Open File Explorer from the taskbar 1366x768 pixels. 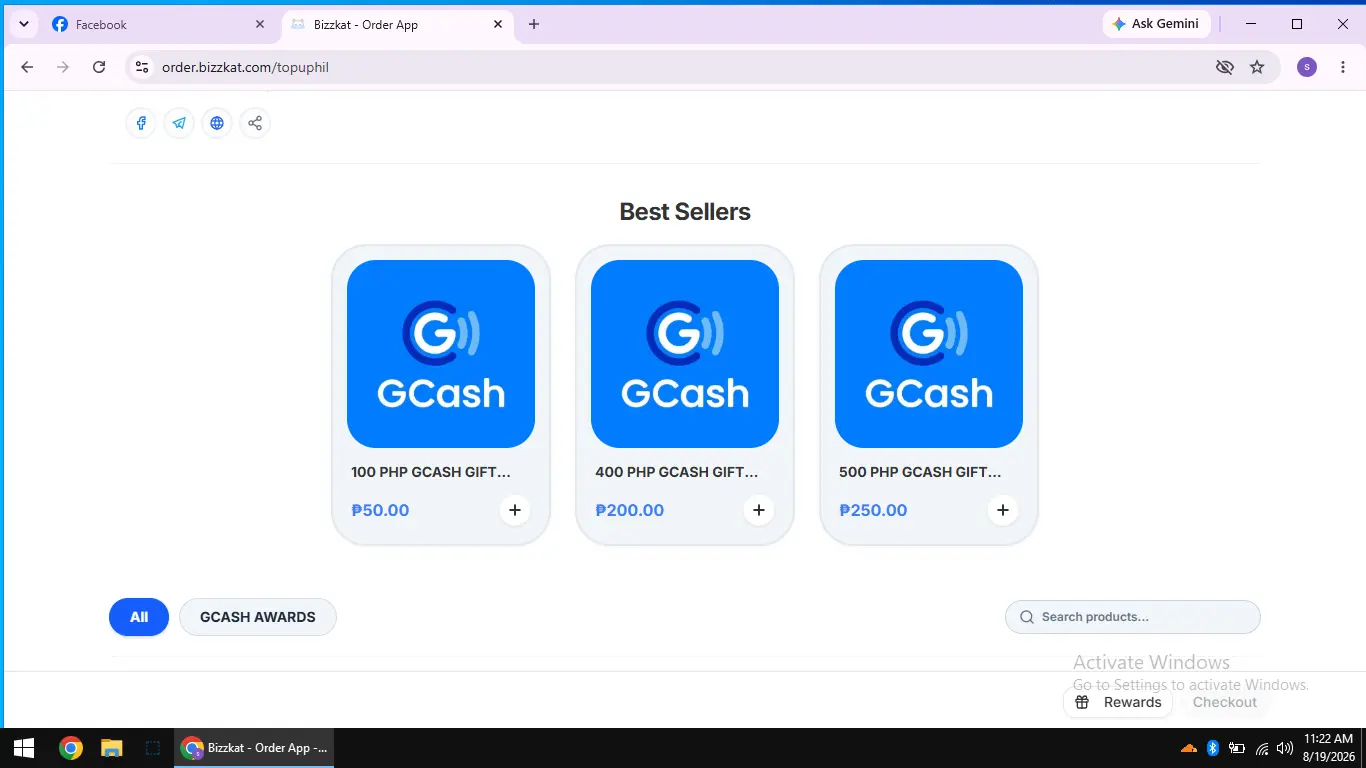(x=111, y=748)
